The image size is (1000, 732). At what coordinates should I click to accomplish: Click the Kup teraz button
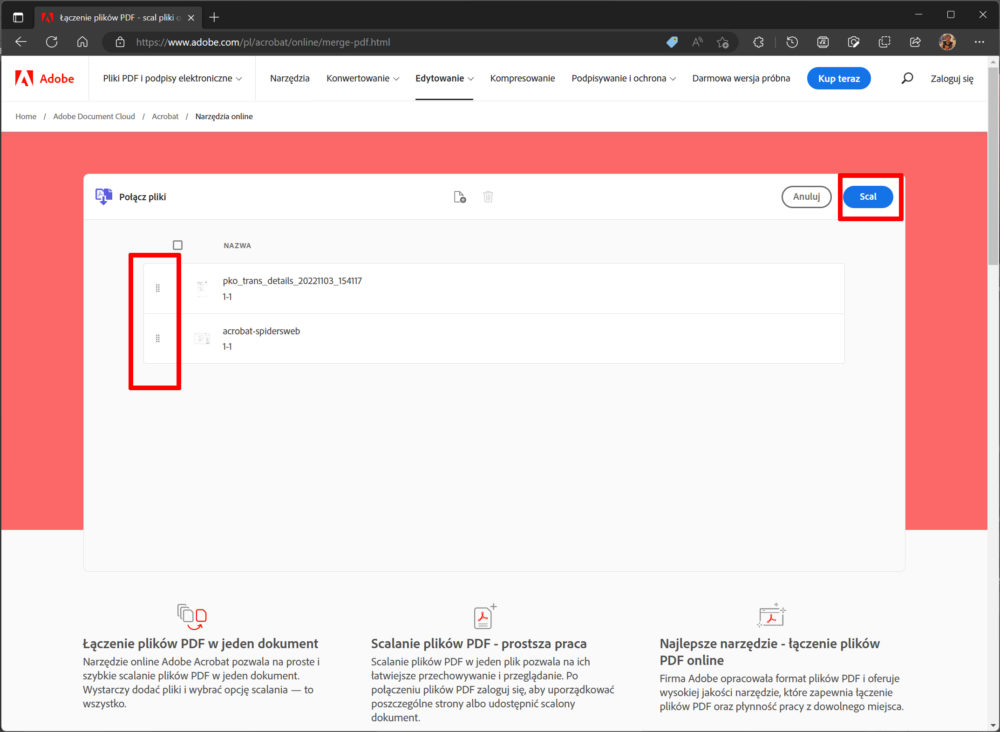pyautogui.click(x=839, y=78)
